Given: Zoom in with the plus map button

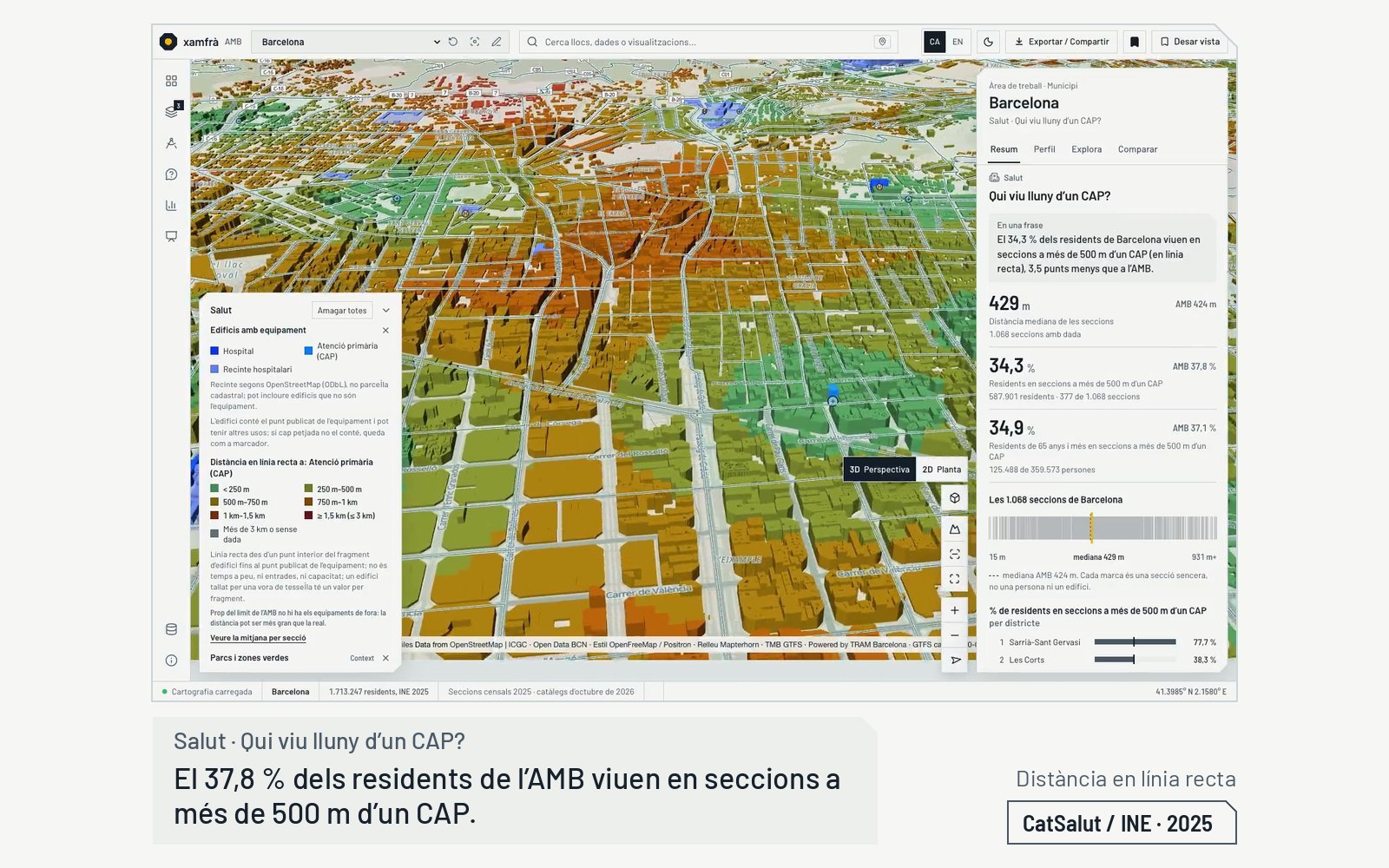Looking at the screenshot, I should (x=954, y=610).
